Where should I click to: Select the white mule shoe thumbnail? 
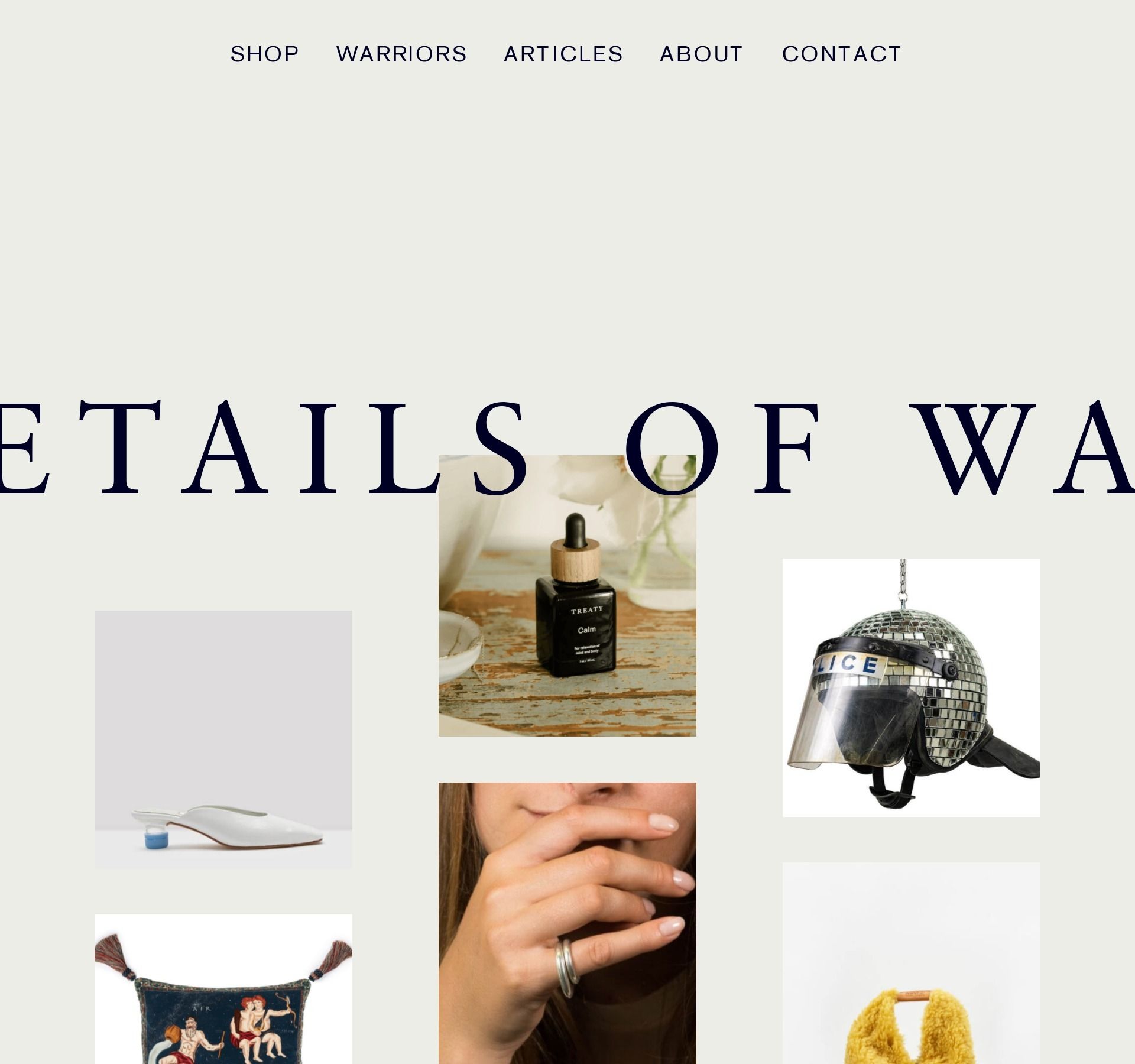click(223, 739)
